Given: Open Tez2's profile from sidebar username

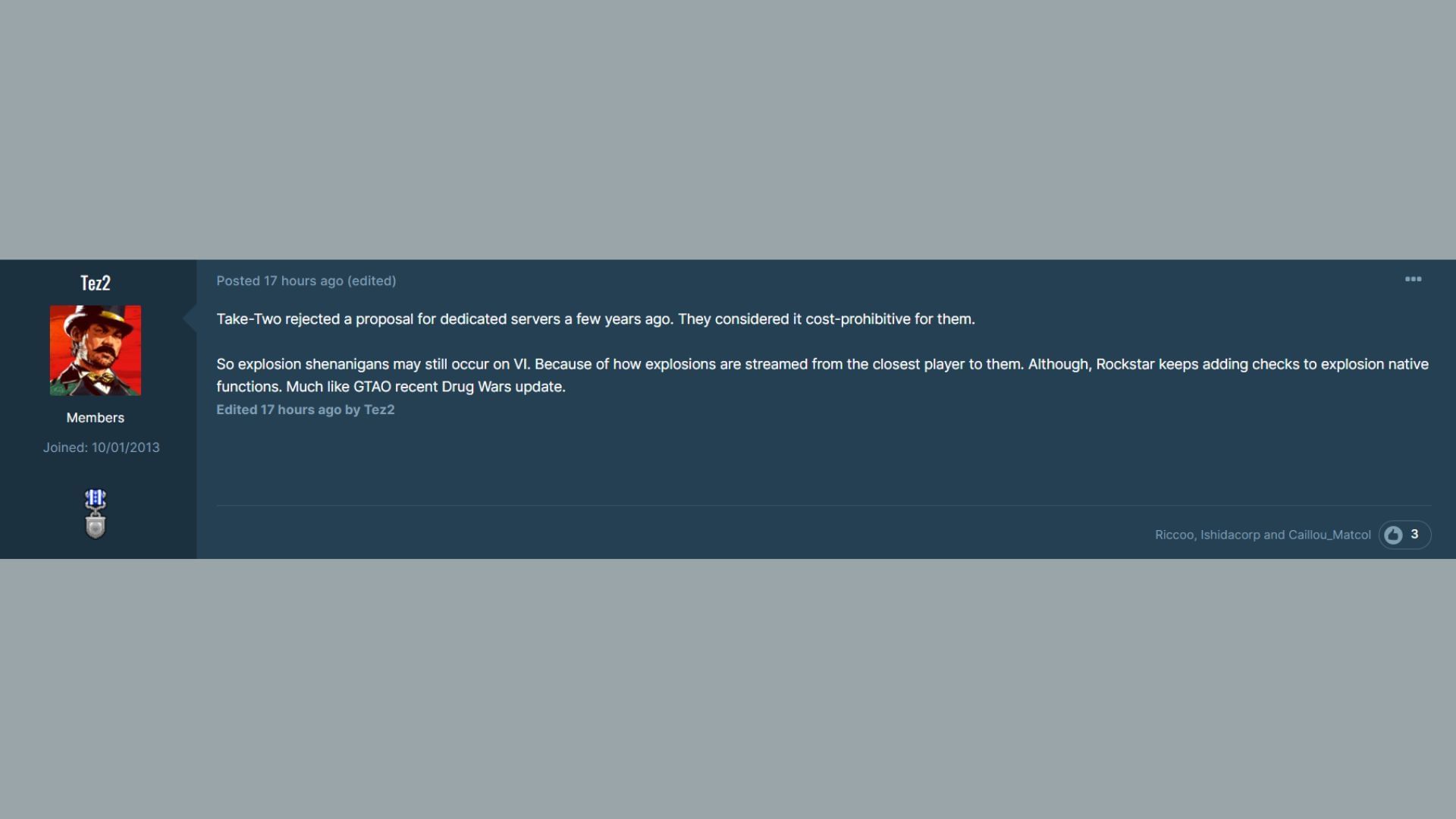Looking at the screenshot, I should point(96,283).
